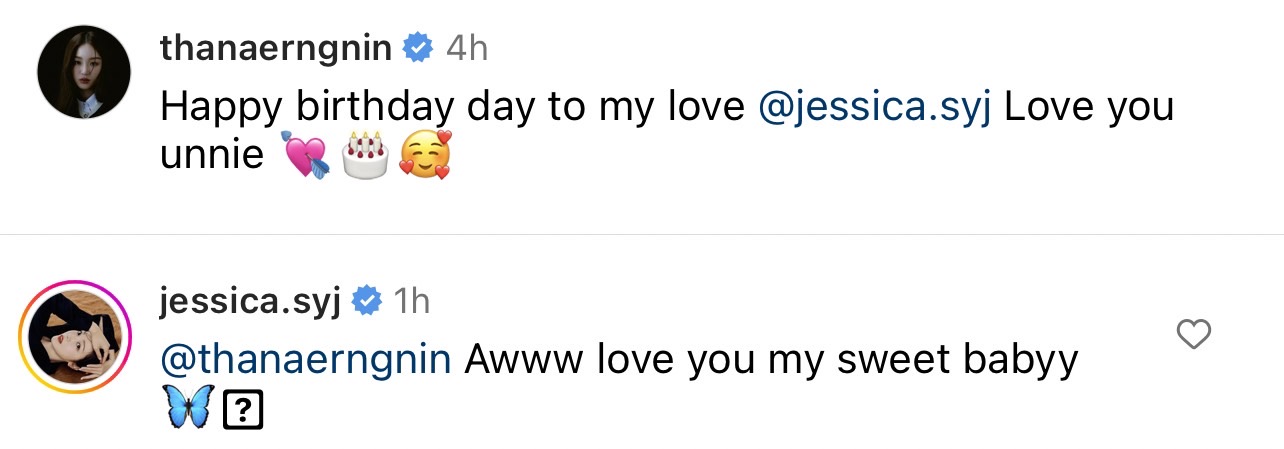Screen dimensions: 1284x449
Task: Click the thanaerngnin username
Action: 276,47
